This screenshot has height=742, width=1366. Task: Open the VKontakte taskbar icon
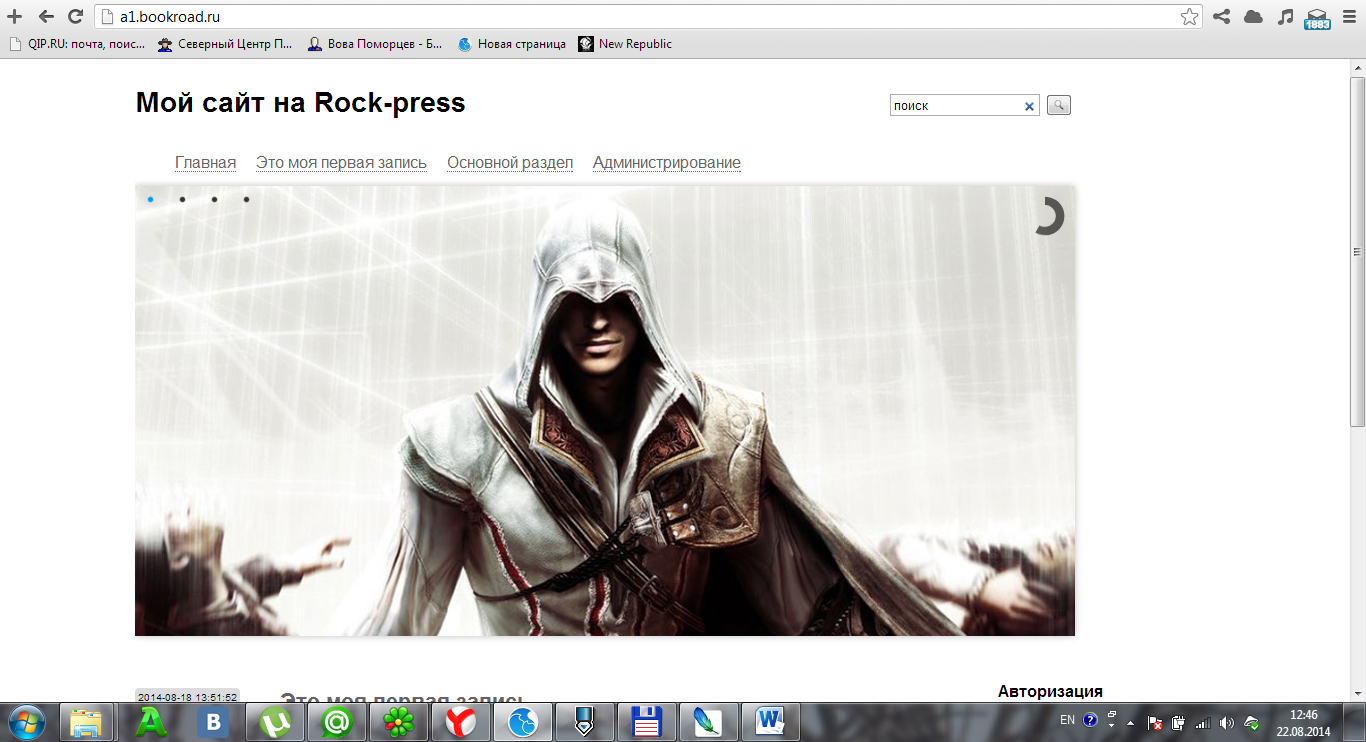pos(211,722)
